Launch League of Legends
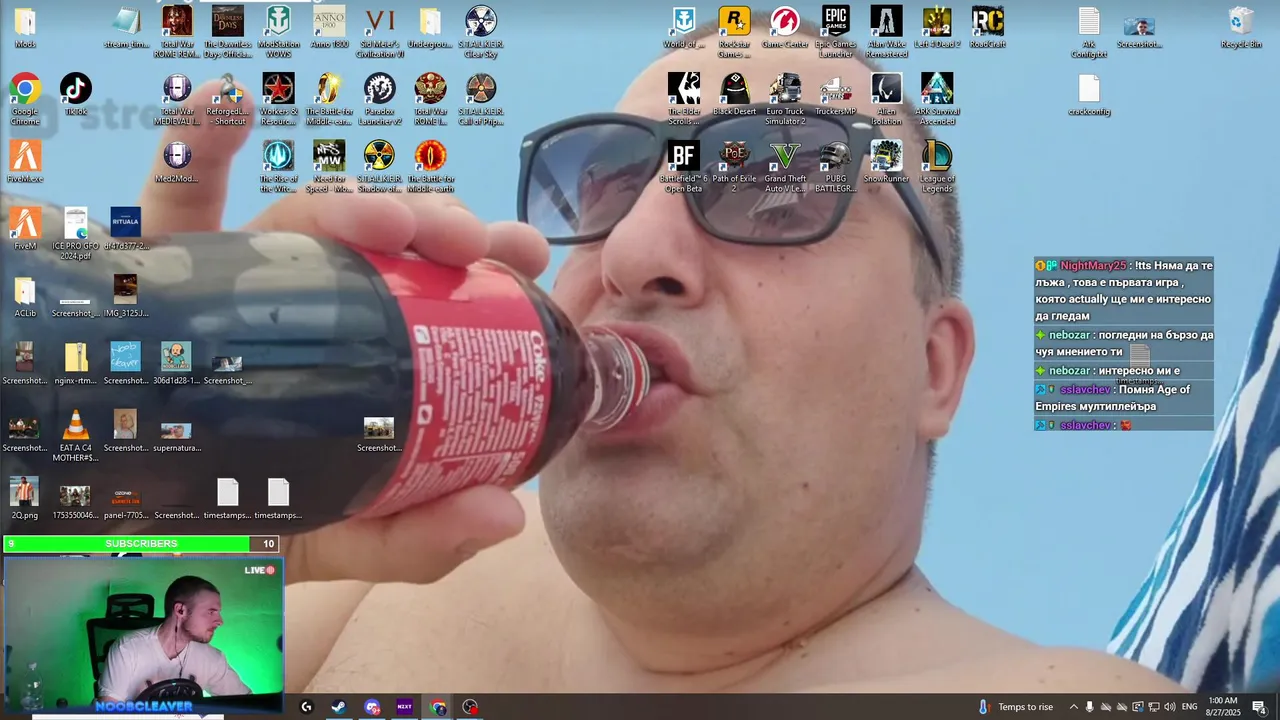 click(937, 166)
